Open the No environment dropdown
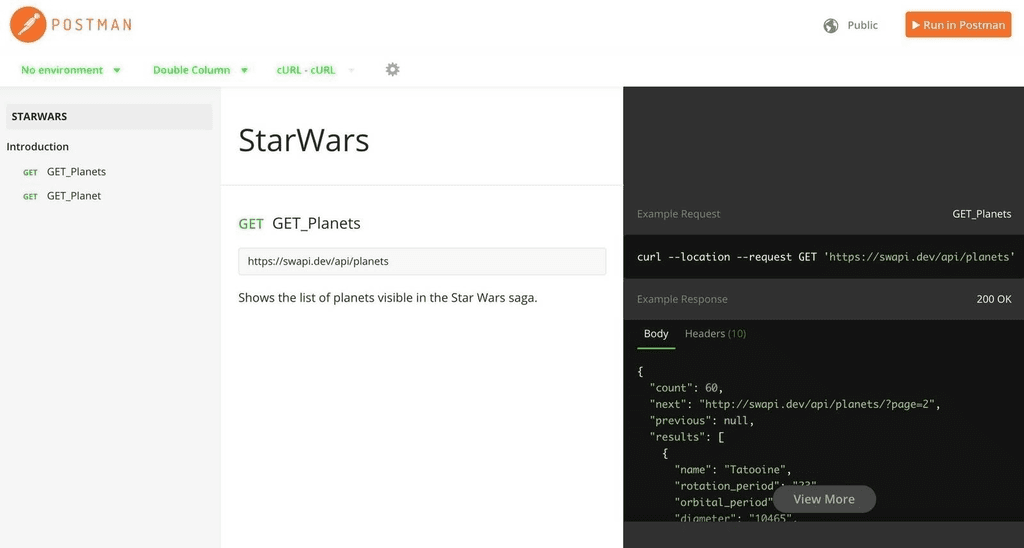The image size is (1024, 548). [70, 70]
